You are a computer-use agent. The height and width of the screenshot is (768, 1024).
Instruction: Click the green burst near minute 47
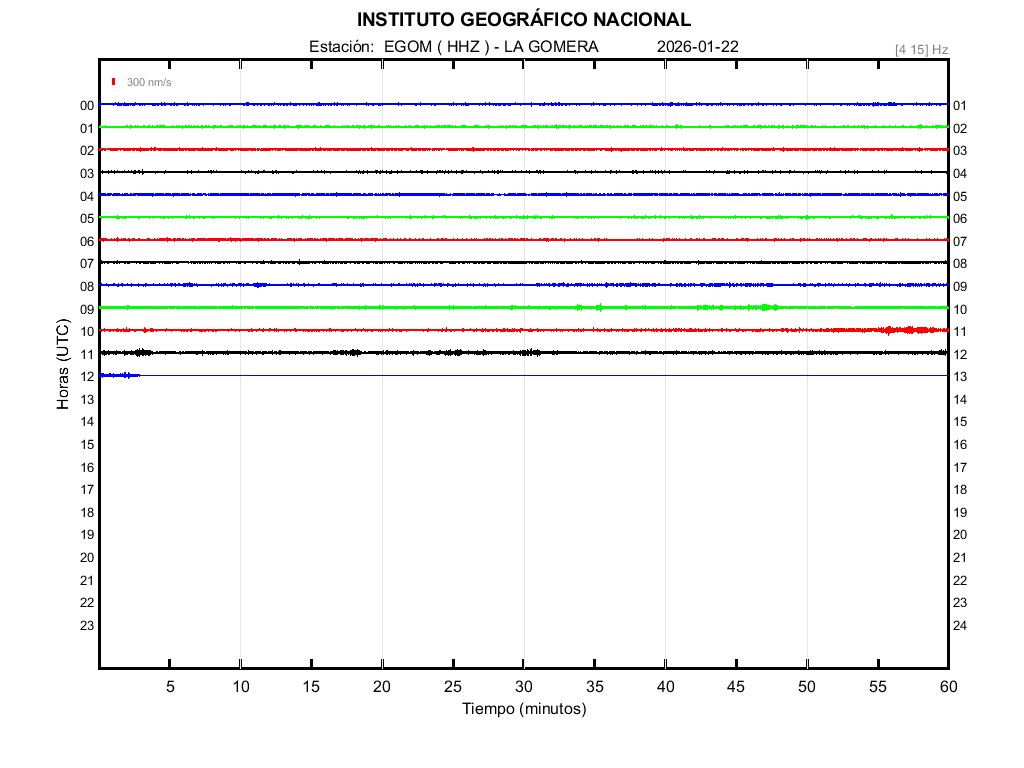pyautogui.click(x=766, y=307)
